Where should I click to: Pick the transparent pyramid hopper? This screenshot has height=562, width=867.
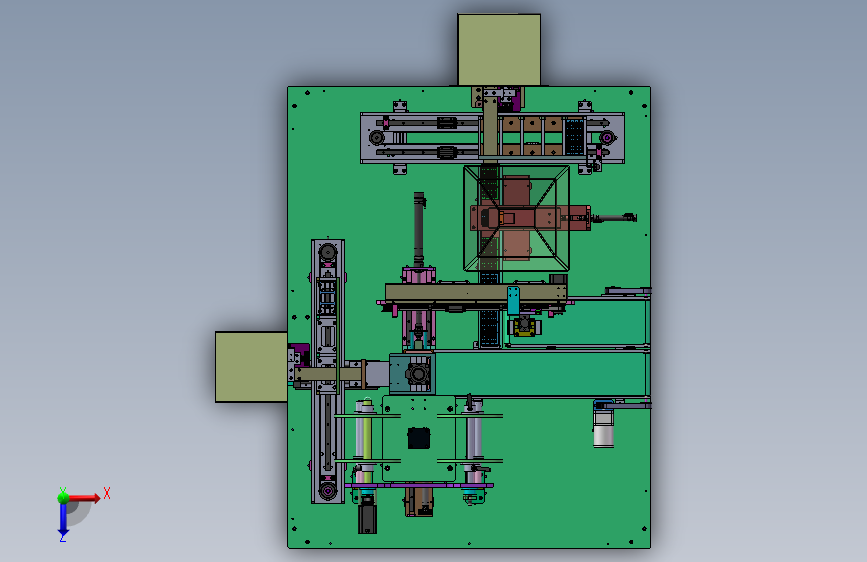(516, 218)
